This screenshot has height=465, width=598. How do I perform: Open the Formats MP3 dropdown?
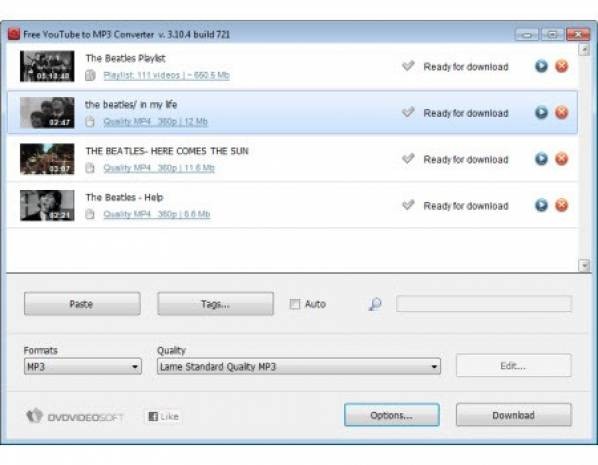83,367
